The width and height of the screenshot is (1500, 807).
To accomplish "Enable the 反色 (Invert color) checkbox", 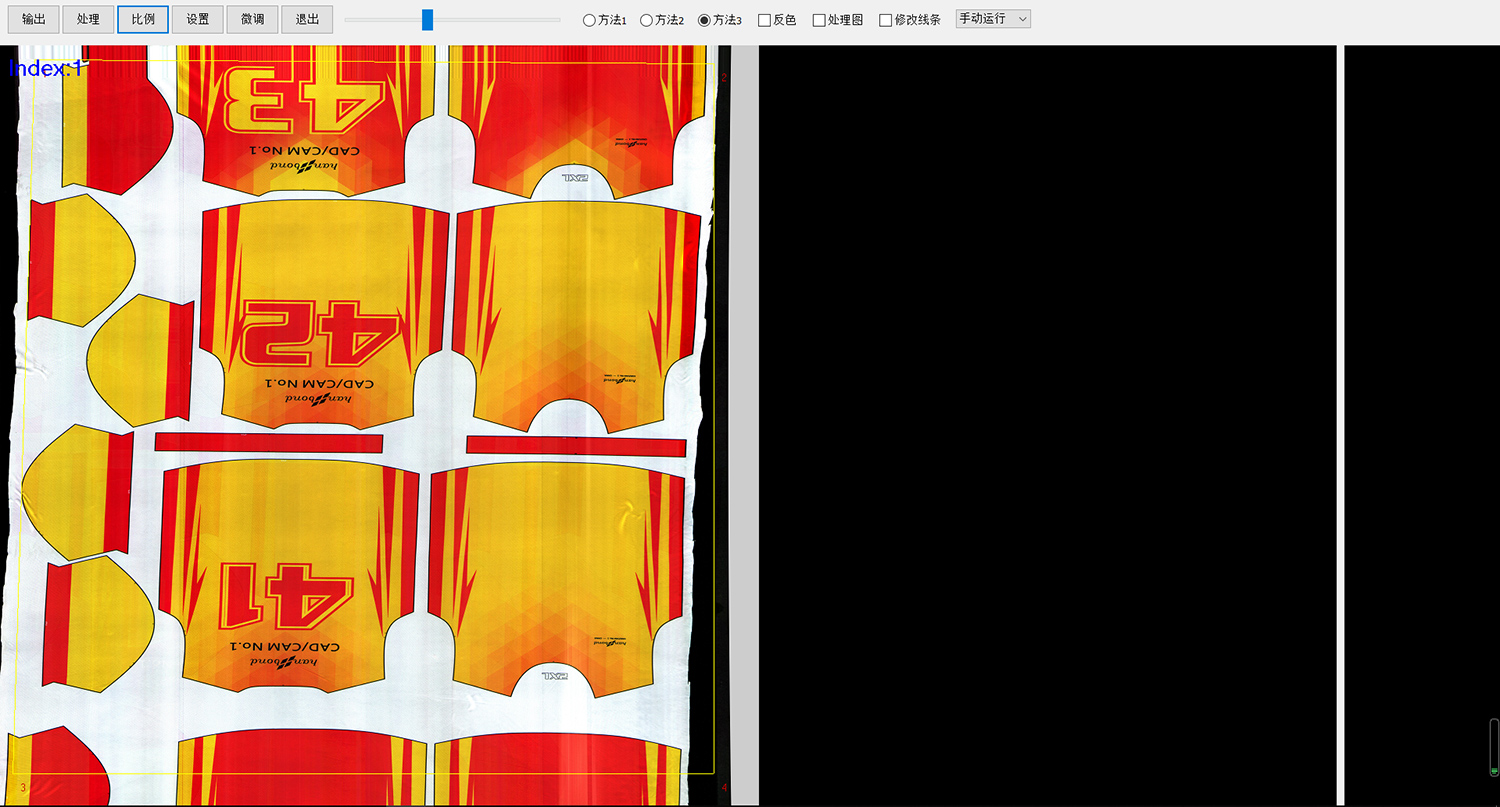I will pos(765,20).
